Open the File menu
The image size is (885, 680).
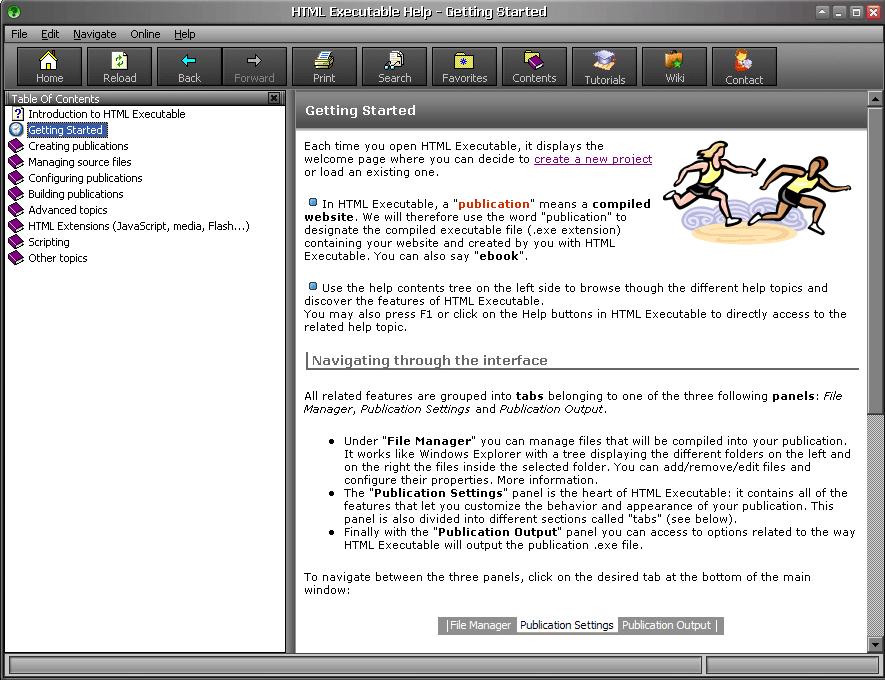[19, 34]
